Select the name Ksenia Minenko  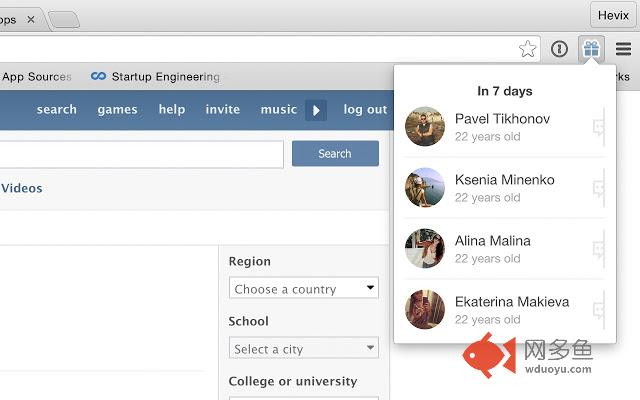[x=504, y=180]
